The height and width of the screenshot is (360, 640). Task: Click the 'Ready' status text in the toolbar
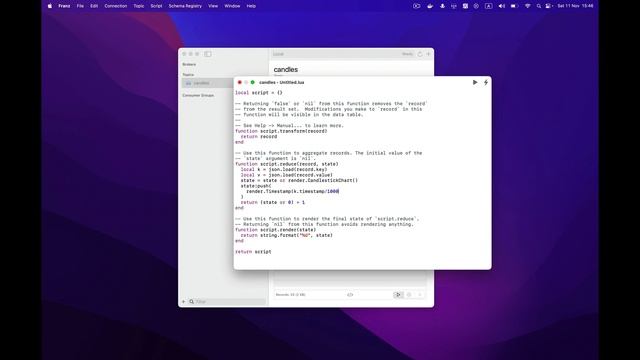pyautogui.click(x=407, y=54)
